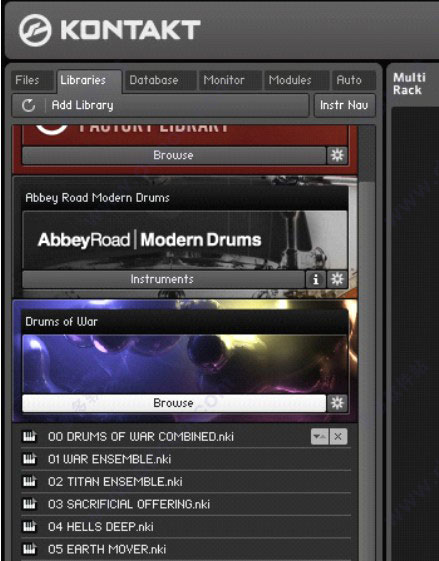Select 04 HELLS DEEP.nki
The height and width of the screenshot is (561, 439).
point(101,527)
